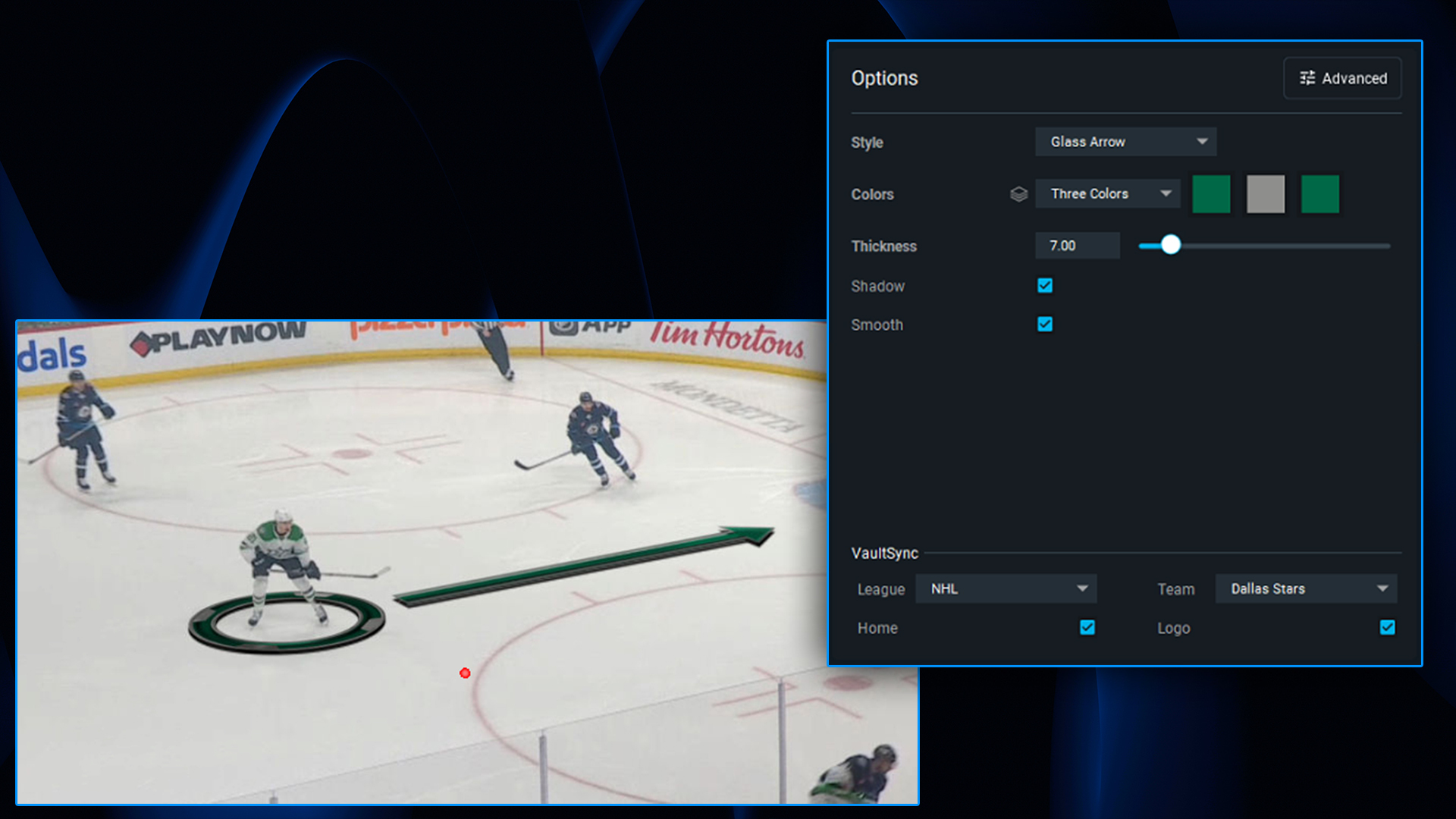Disable the Smooth checkbox
Image resolution: width=1456 pixels, height=819 pixels.
pos(1045,325)
